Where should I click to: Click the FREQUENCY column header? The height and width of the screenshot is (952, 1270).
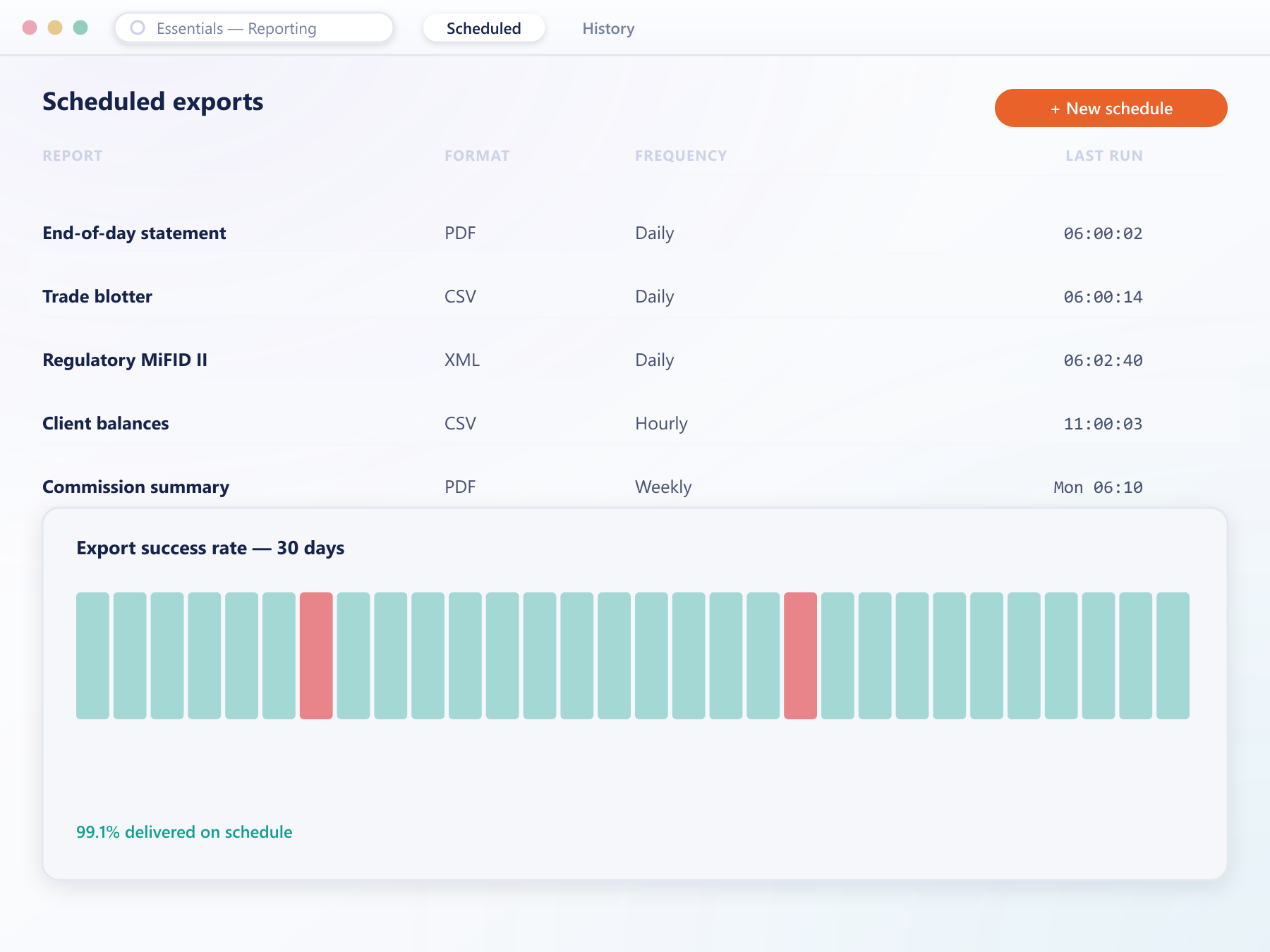(681, 156)
